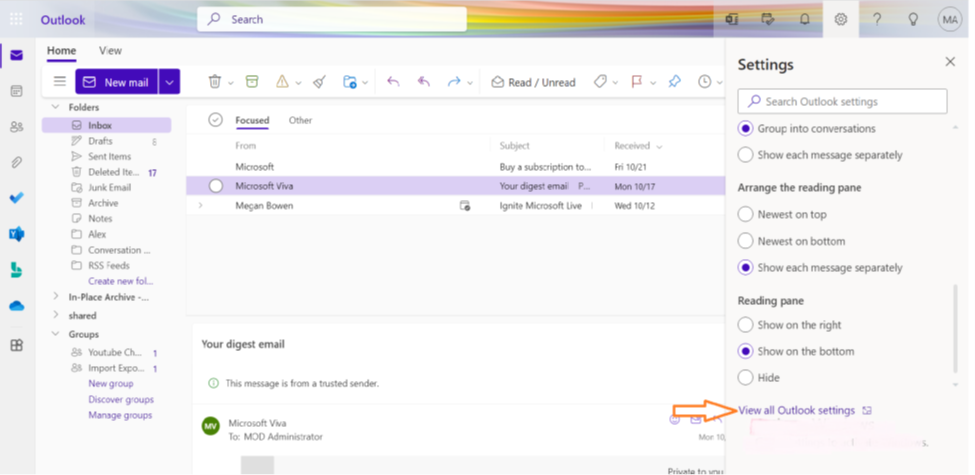Click in the Search Outlook settings field
The width and height of the screenshot is (975, 475).
[x=843, y=101]
